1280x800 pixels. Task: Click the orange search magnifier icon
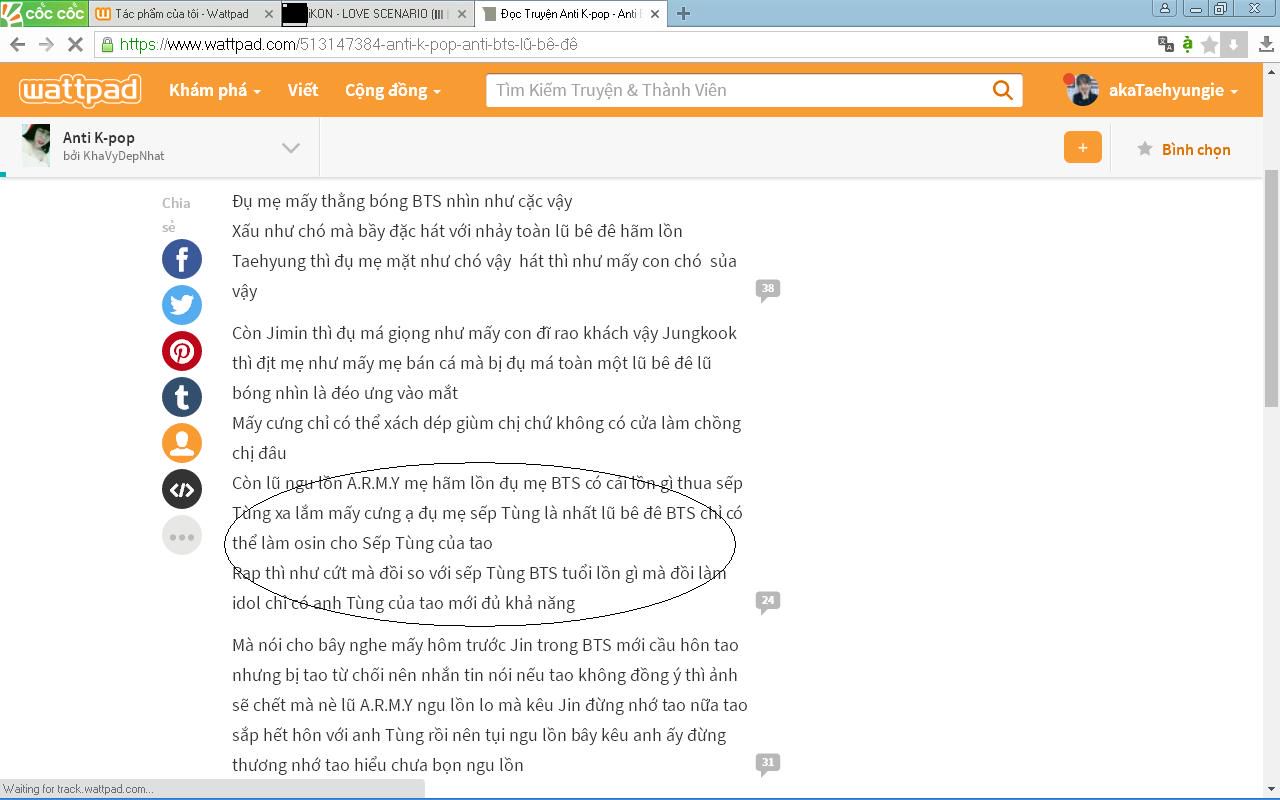tap(1003, 90)
